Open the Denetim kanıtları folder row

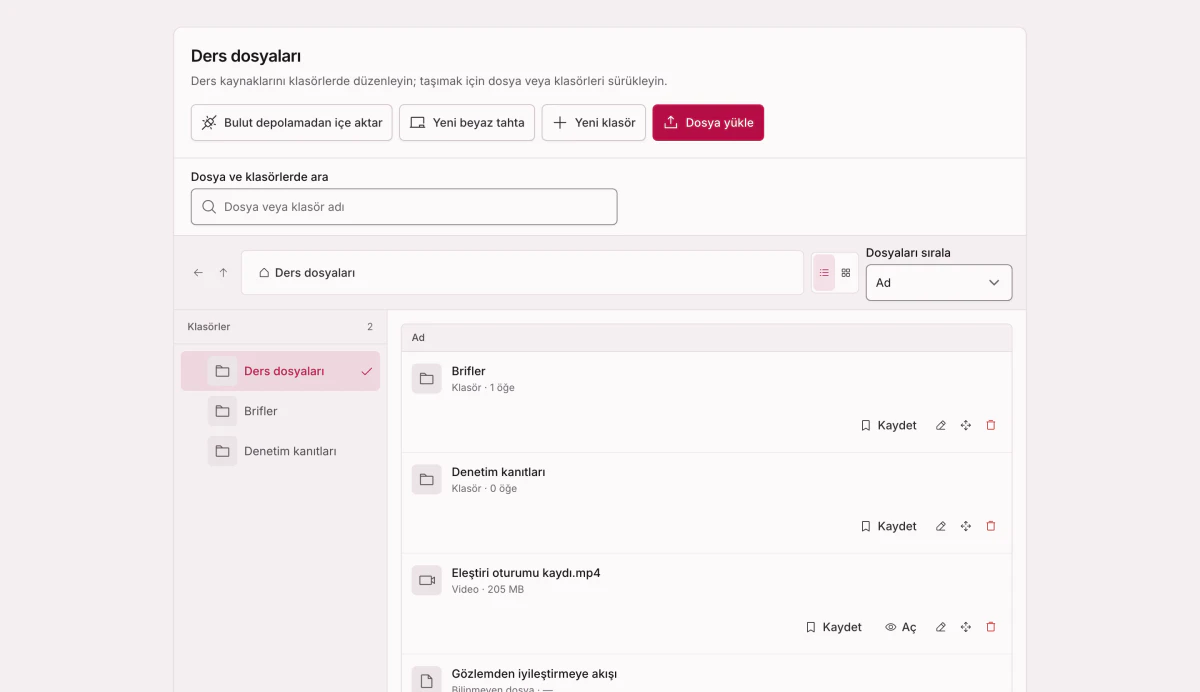[x=706, y=503]
